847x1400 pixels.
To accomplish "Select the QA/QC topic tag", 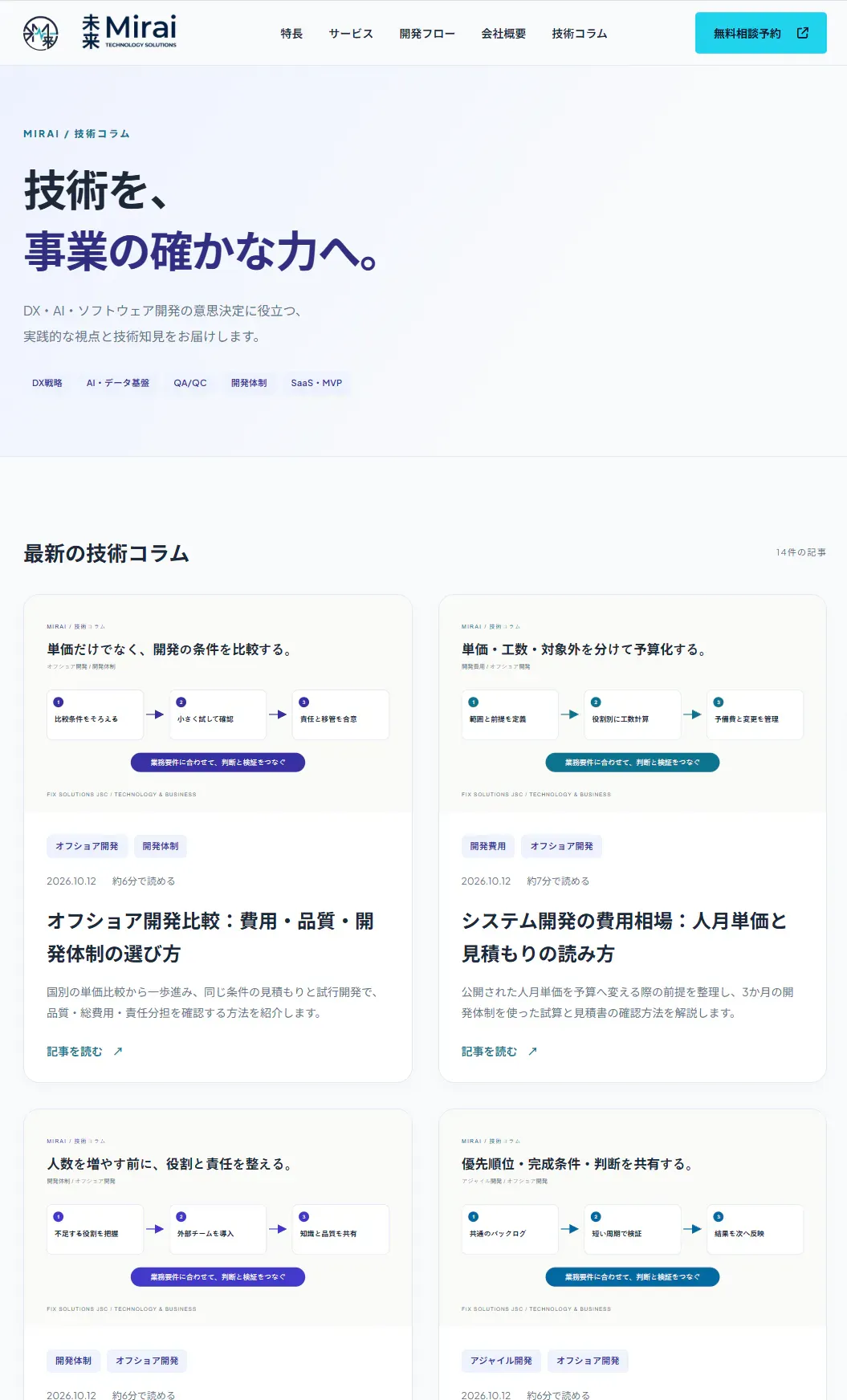I will coord(190,383).
